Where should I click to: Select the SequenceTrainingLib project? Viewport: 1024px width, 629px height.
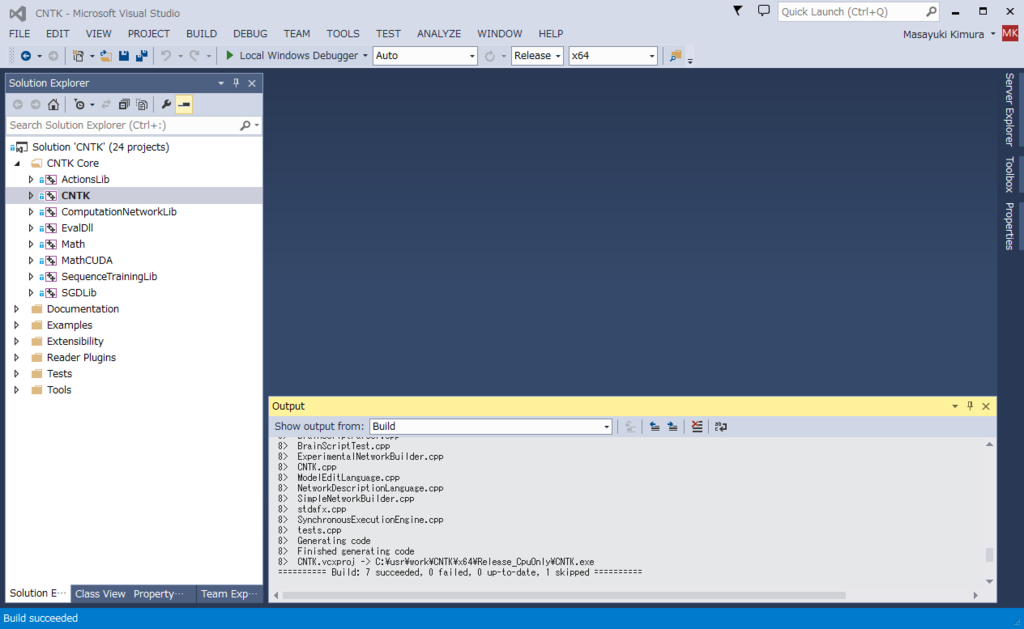109,276
